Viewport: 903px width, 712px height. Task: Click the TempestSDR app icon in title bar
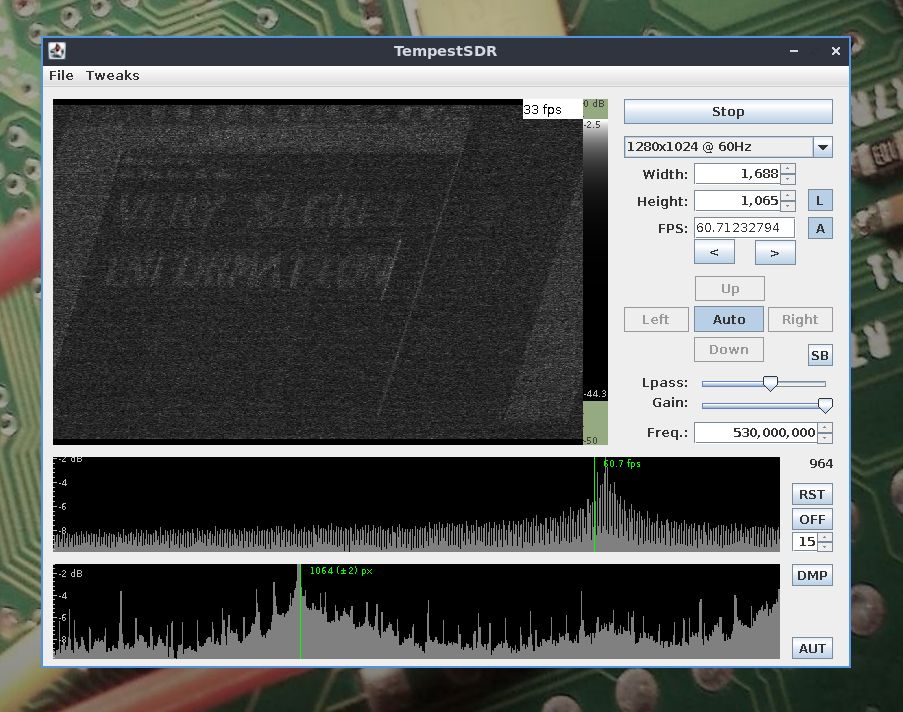click(x=58, y=51)
